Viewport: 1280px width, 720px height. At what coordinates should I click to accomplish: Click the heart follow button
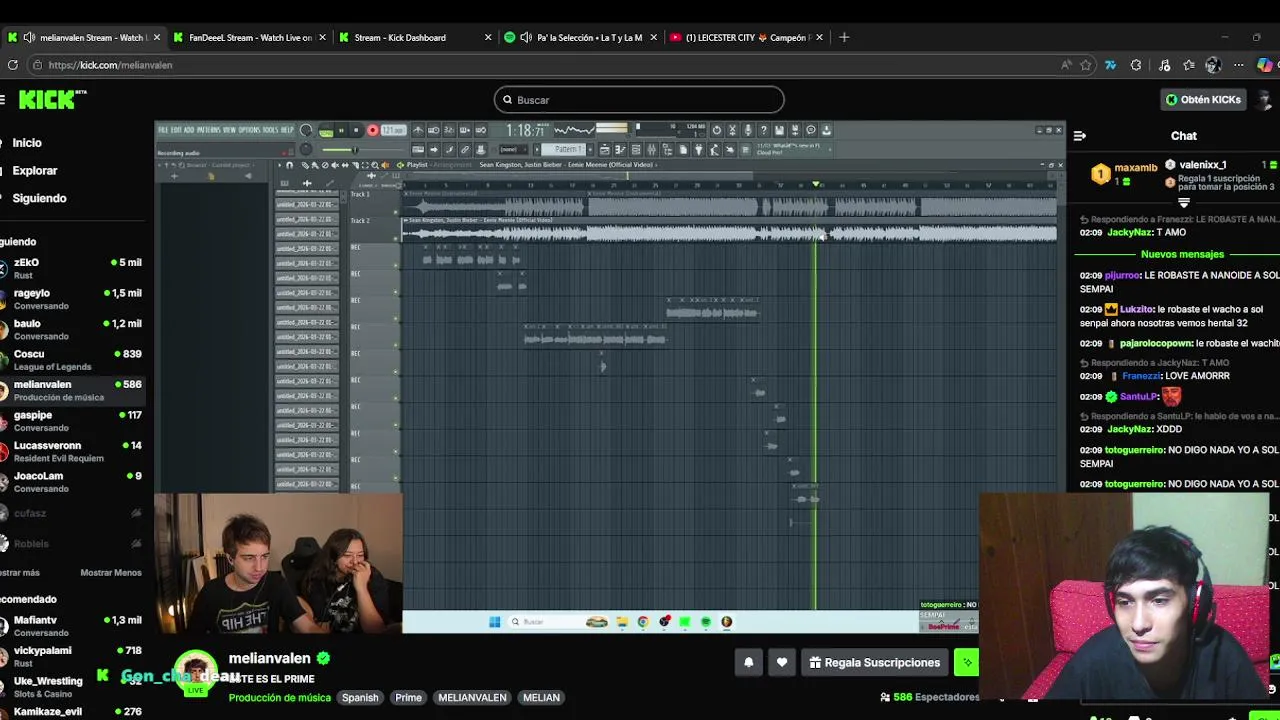pyautogui.click(x=782, y=662)
